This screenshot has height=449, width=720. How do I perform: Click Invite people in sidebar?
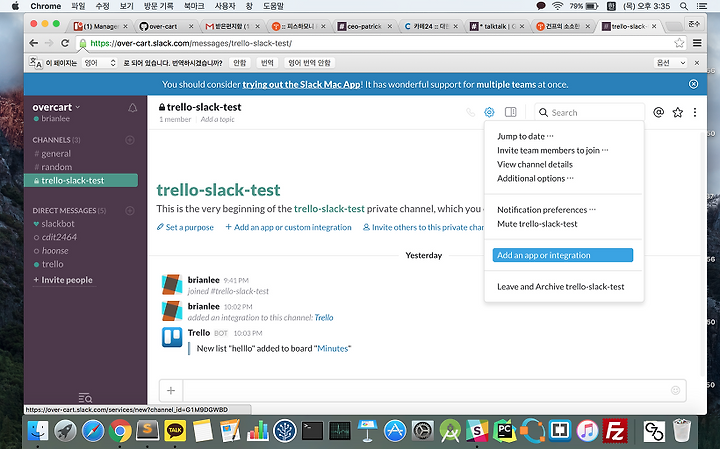tap(63, 280)
